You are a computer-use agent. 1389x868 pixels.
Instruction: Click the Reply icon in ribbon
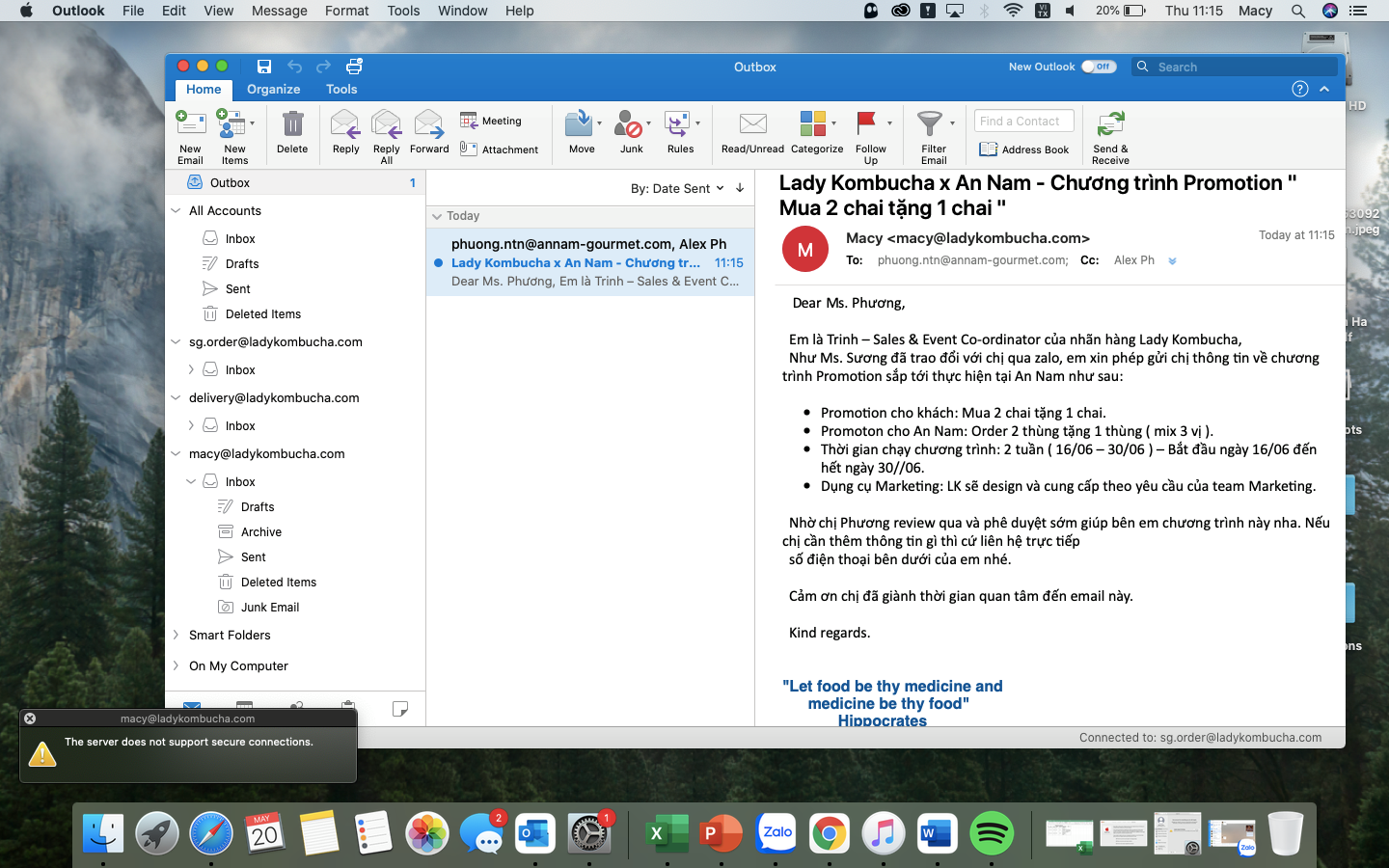[x=344, y=124]
